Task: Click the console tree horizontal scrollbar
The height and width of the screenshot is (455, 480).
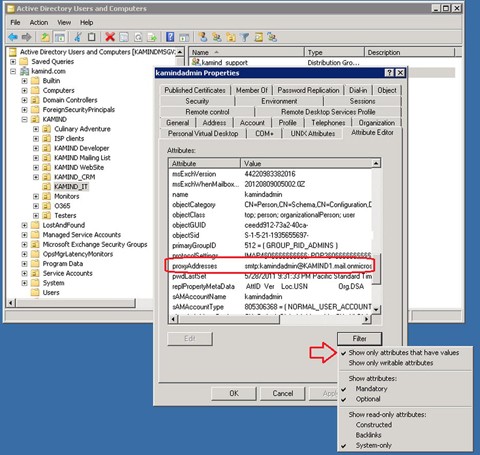Action: pyautogui.click(x=76, y=303)
